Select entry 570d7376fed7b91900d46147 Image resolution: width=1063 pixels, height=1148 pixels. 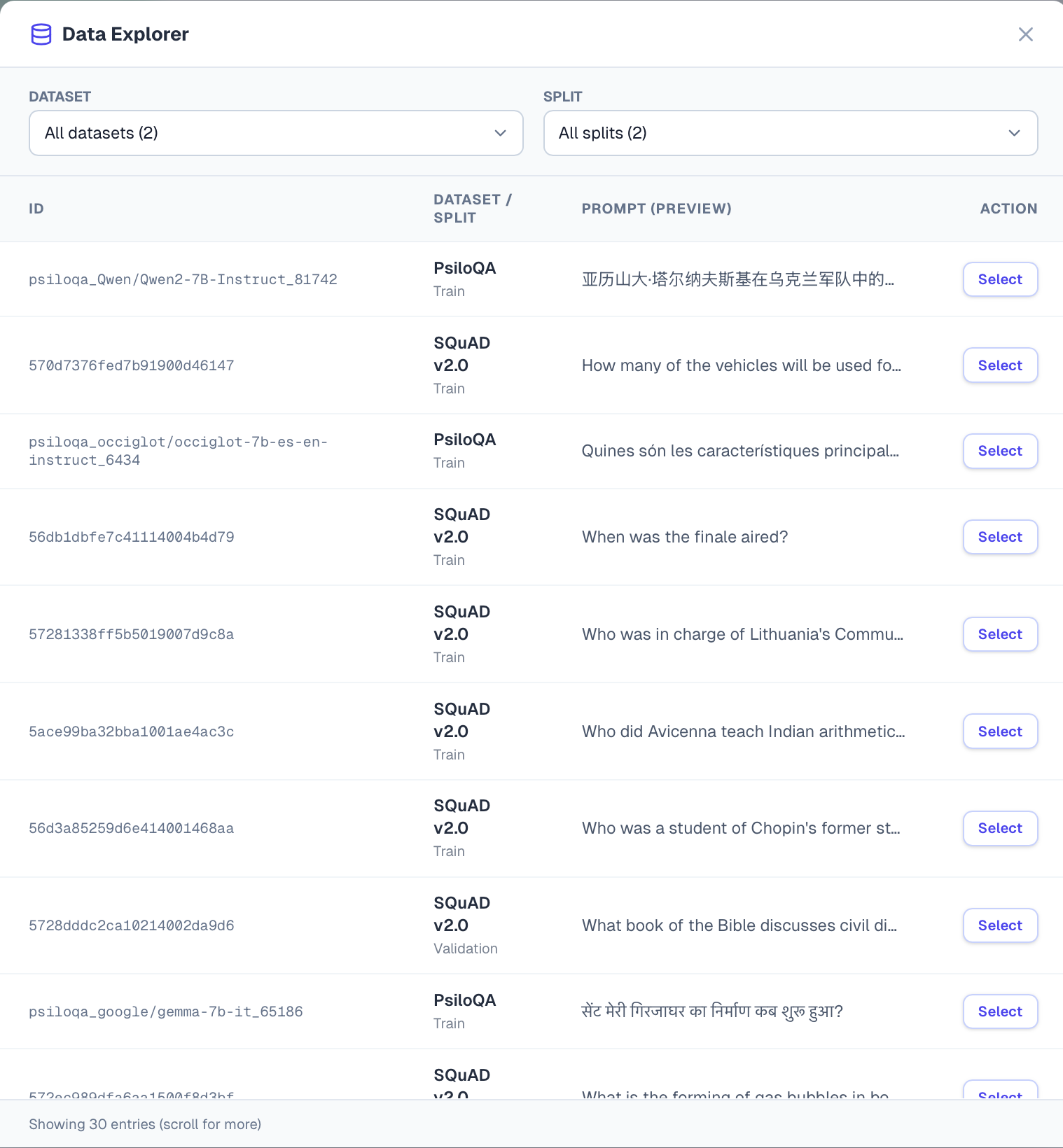coord(1000,365)
